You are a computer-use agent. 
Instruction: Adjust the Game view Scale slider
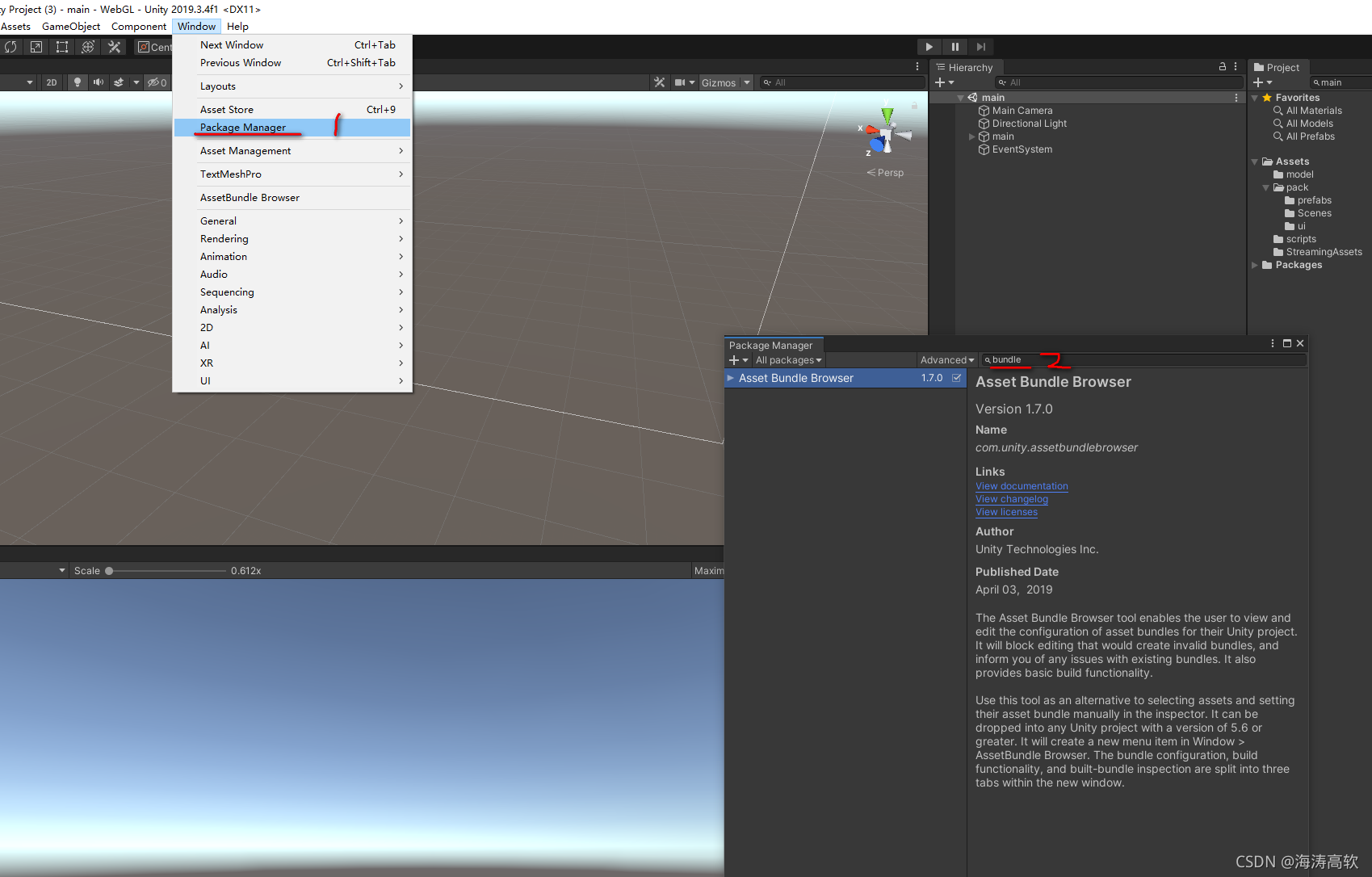pyautogui.click(x=166, y=571)
